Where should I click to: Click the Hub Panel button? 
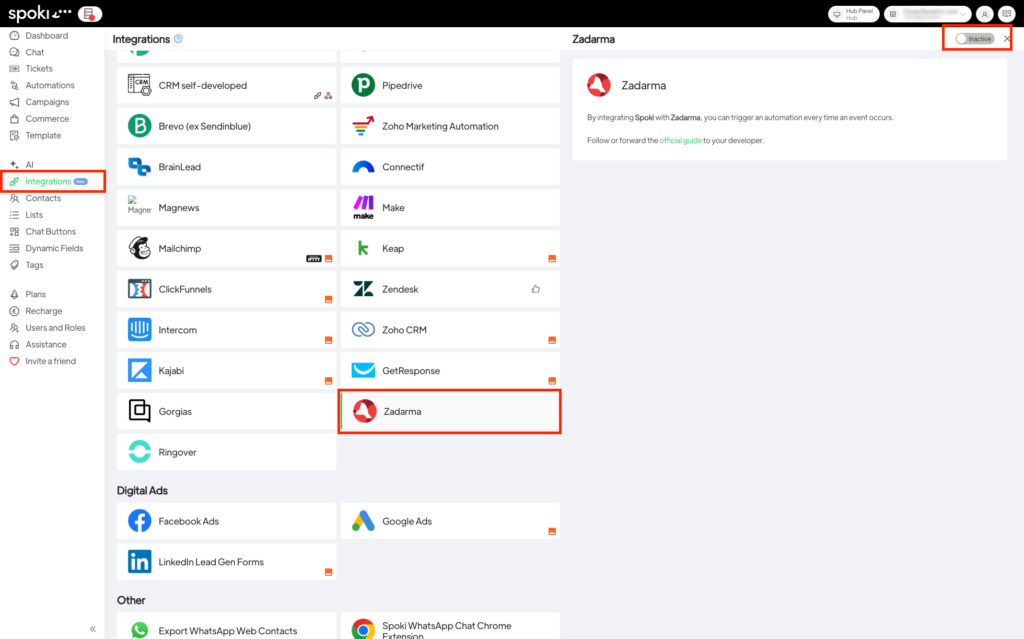click(853, 14)
